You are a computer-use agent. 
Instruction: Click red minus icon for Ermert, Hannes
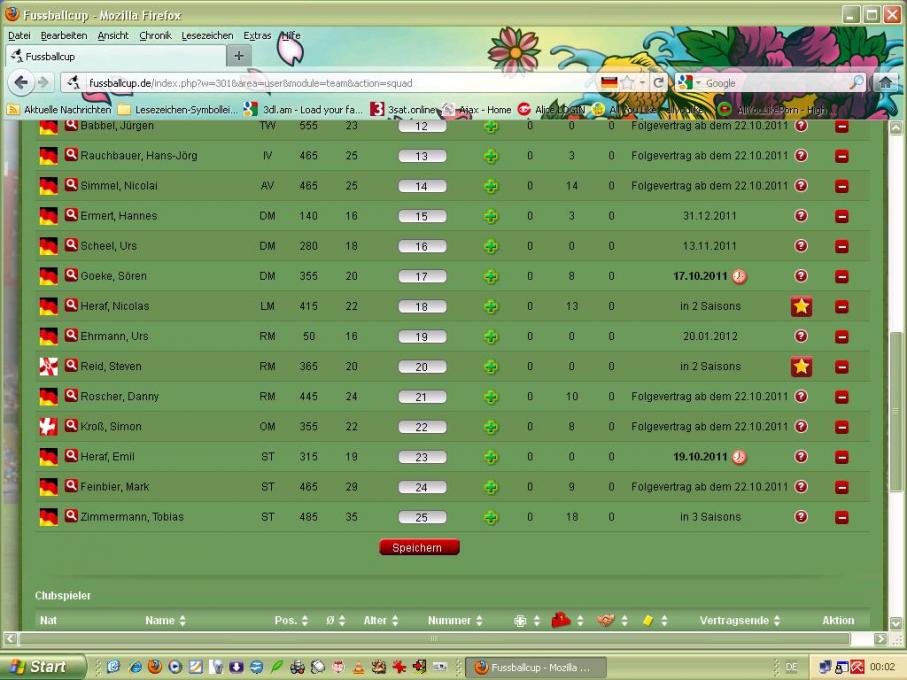click(x=841, y=216)
